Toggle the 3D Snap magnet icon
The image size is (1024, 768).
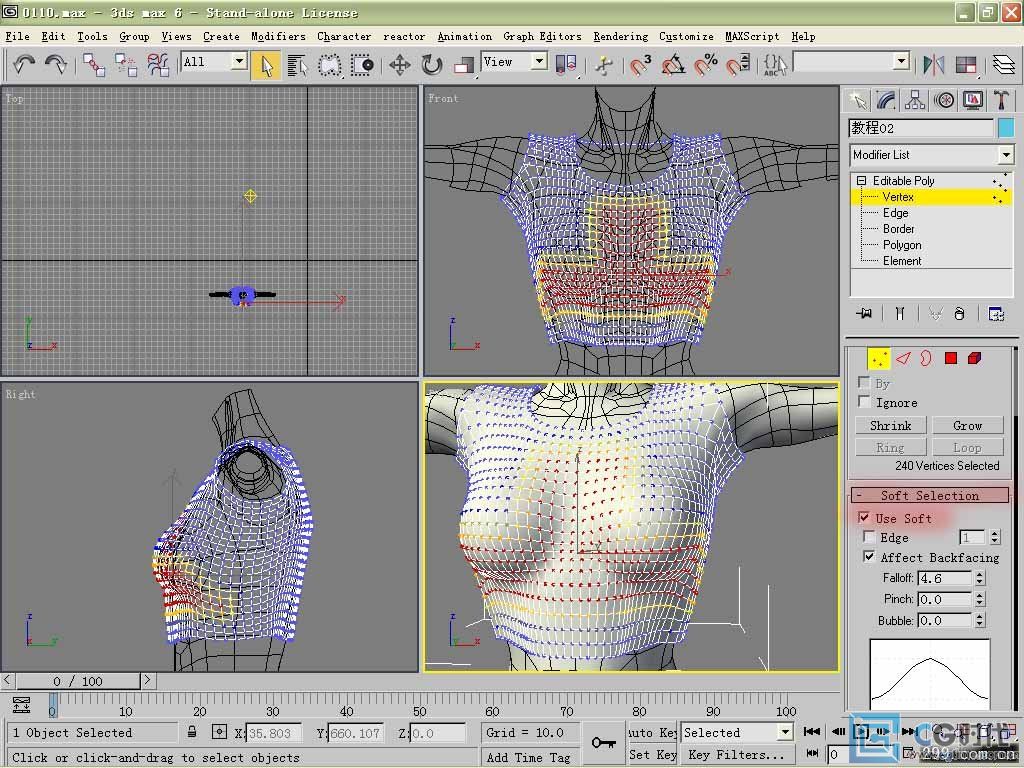641,65
